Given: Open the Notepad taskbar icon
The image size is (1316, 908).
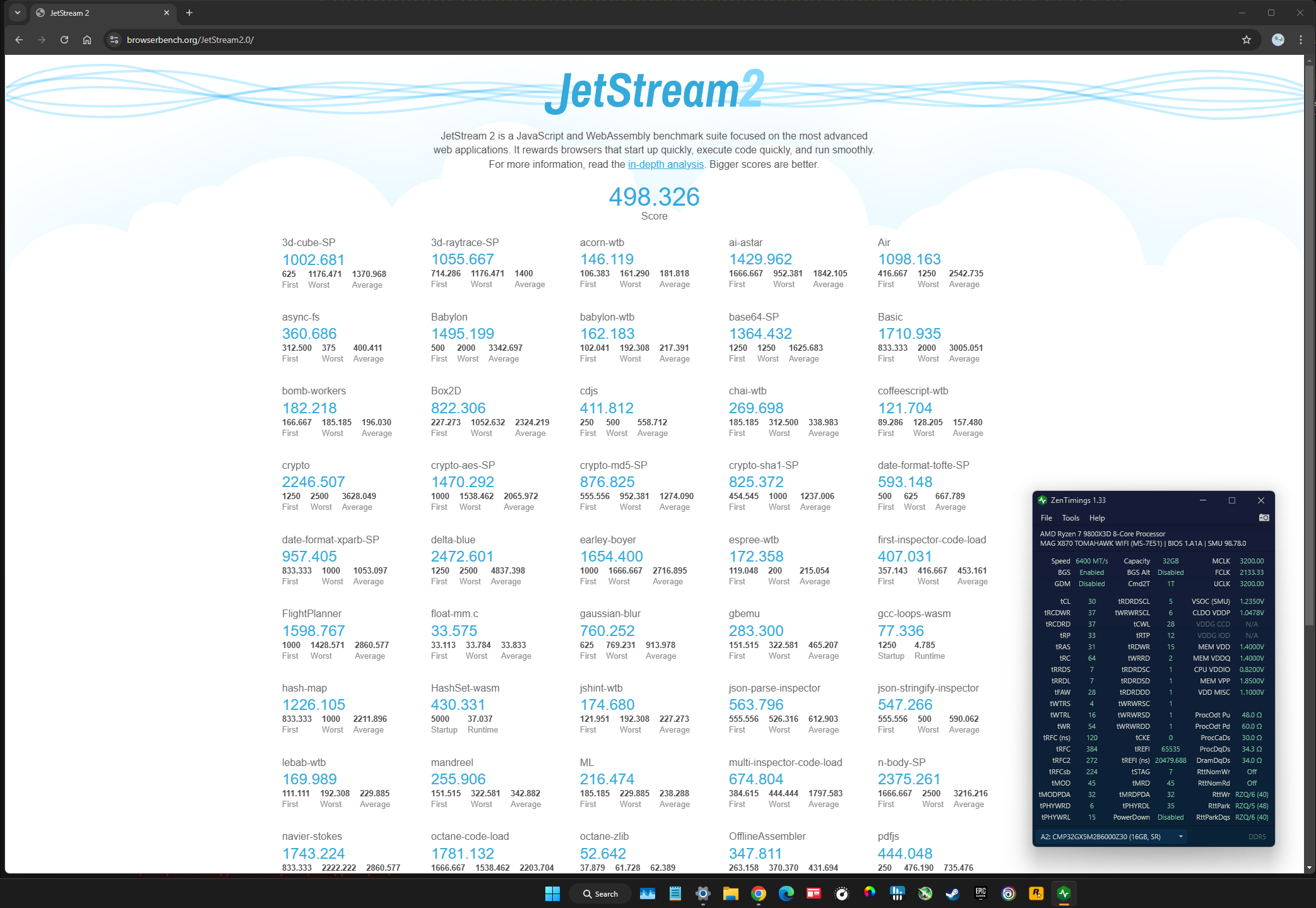Looking at the screenshot, I should pyautogui.click(x=675, y=893).
